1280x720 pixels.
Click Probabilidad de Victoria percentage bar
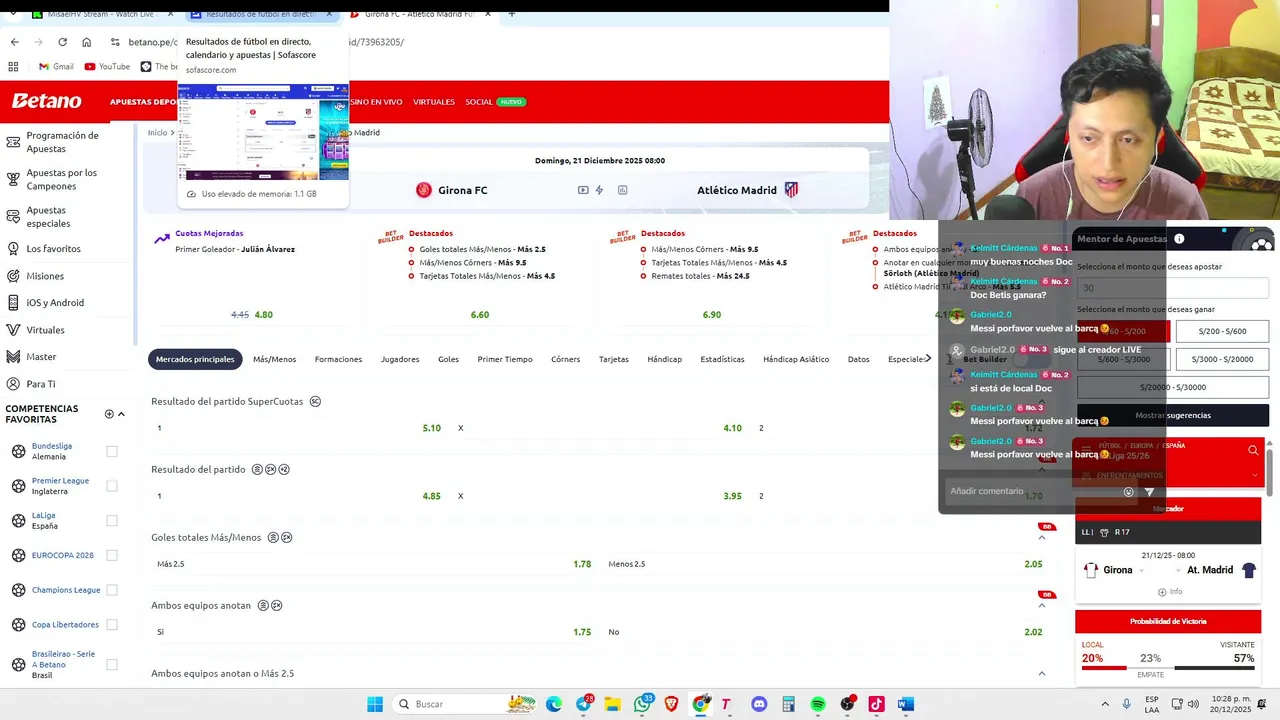pos(1168,668)
